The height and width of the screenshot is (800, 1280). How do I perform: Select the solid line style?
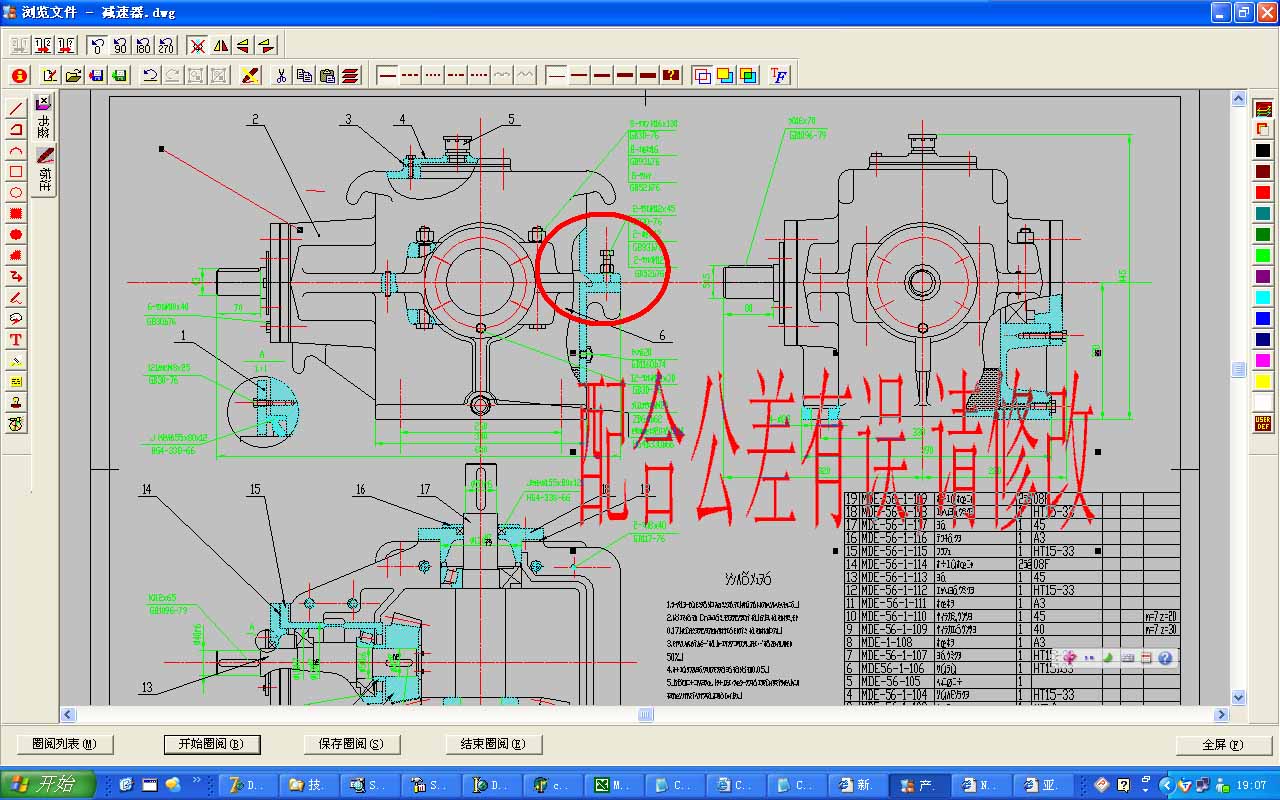[387, 75]
